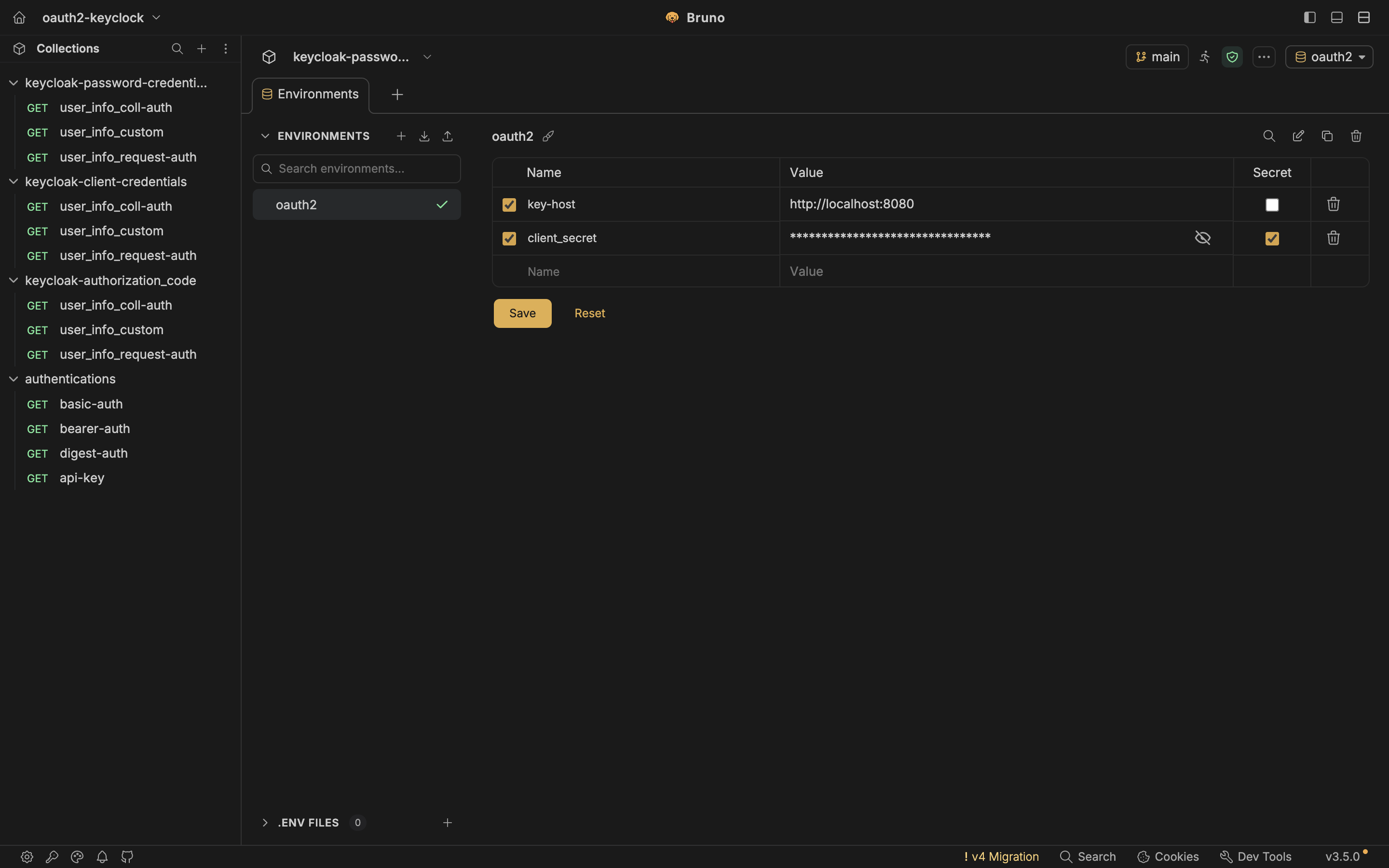This screenshot has width=1389, height=868.
Task: Disable the key-host variable checkbox
Action: [x=509, y=205]
